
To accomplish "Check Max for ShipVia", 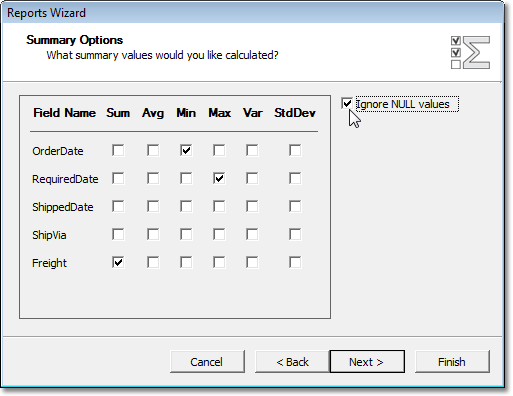I will click(219, 234).
